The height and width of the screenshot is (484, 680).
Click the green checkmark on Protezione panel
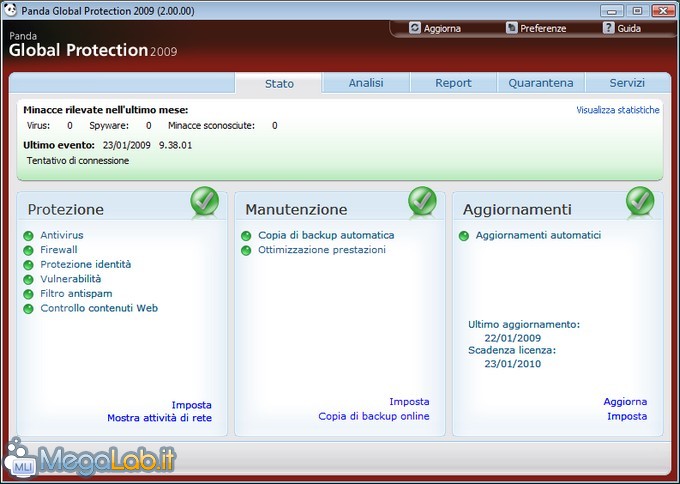[x=205, y=201]
